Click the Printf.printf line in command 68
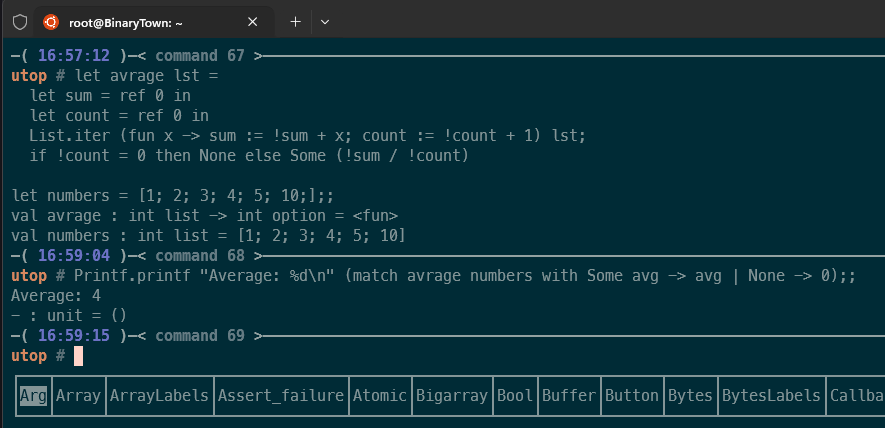 pos(430,276)
